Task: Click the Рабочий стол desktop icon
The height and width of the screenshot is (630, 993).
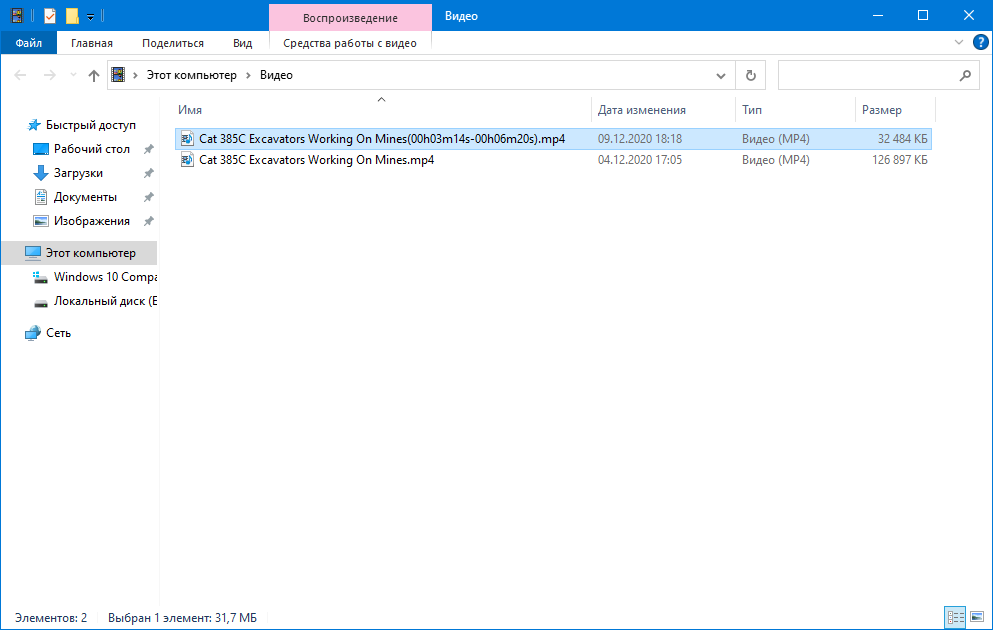Action: point(41,149)
